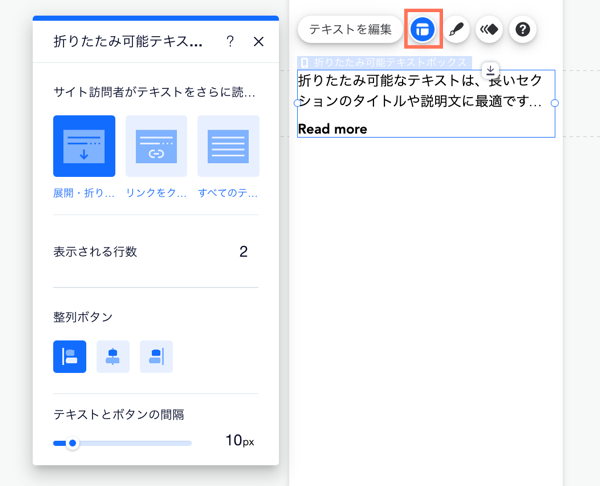600x486 pixels.
Task: Click the right resize handle of text box
Action: pyautogui.click(x=554, y=103)
